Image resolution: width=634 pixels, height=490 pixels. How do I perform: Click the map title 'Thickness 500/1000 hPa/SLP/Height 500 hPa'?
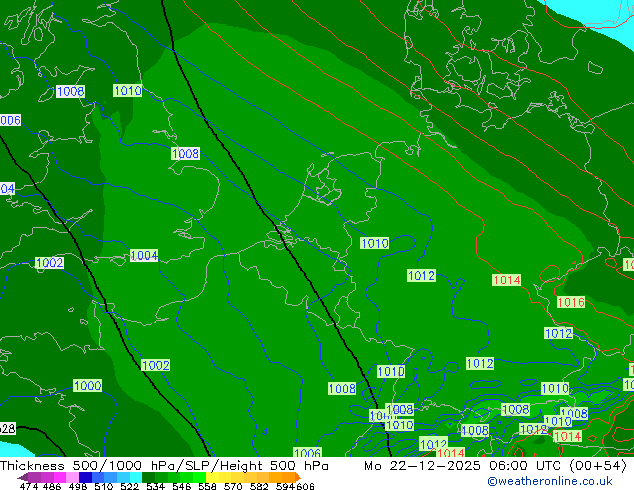164,466
